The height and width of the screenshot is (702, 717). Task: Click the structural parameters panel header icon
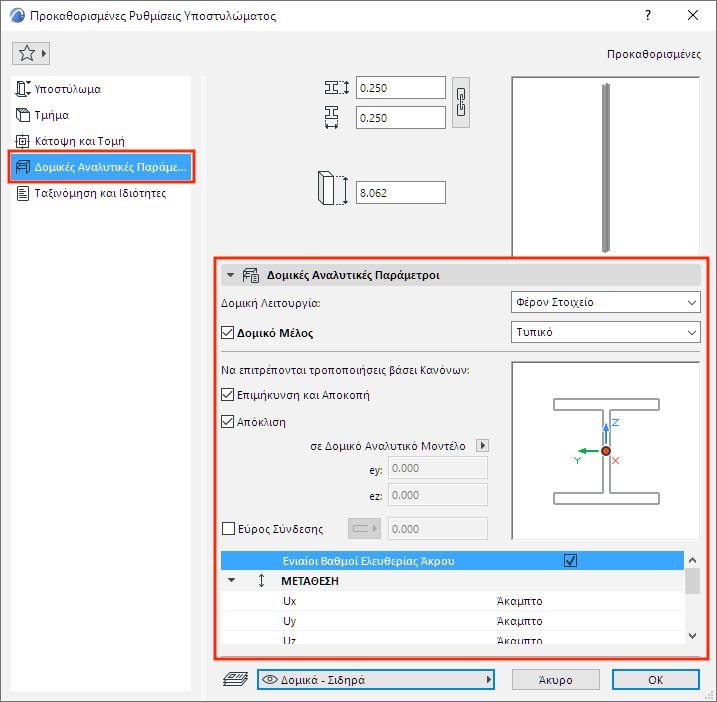pos(251,275)
